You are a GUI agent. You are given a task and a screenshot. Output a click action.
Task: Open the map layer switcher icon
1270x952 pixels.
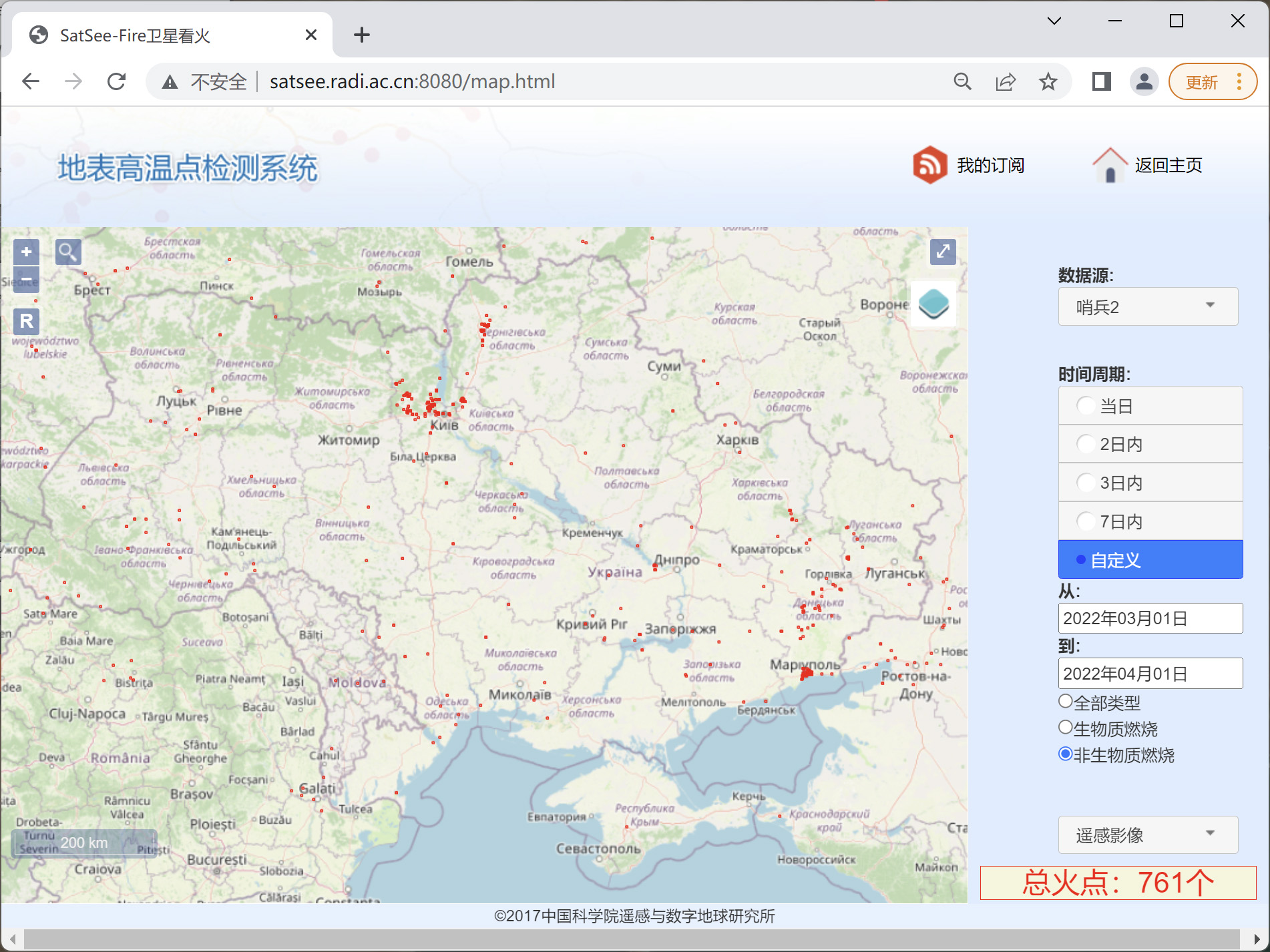click(x=933, y=304)
